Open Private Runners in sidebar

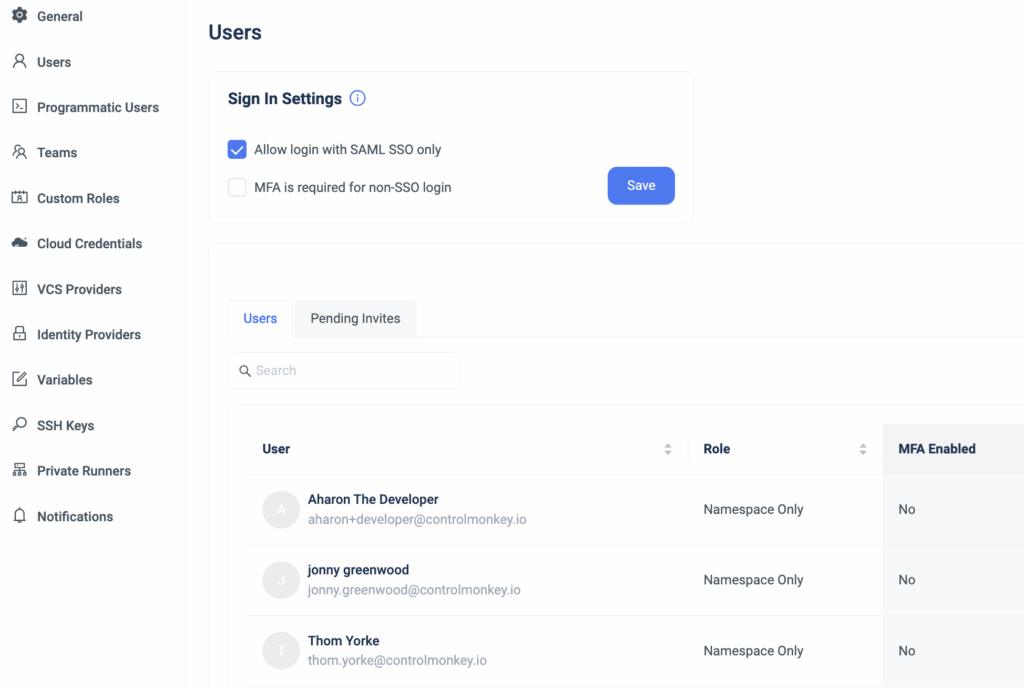pyautogui.click(x=84, y=471)
